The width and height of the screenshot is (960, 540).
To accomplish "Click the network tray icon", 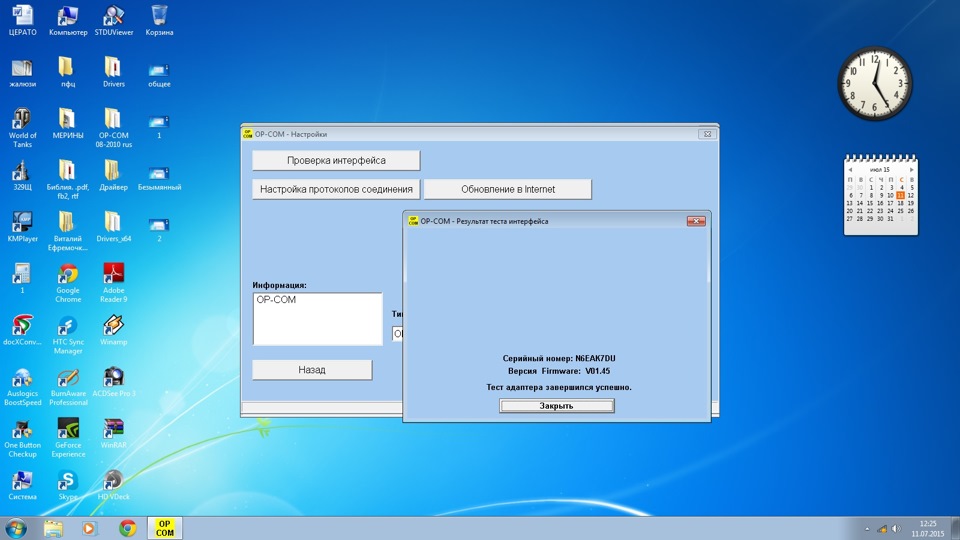I will [882, 528].
